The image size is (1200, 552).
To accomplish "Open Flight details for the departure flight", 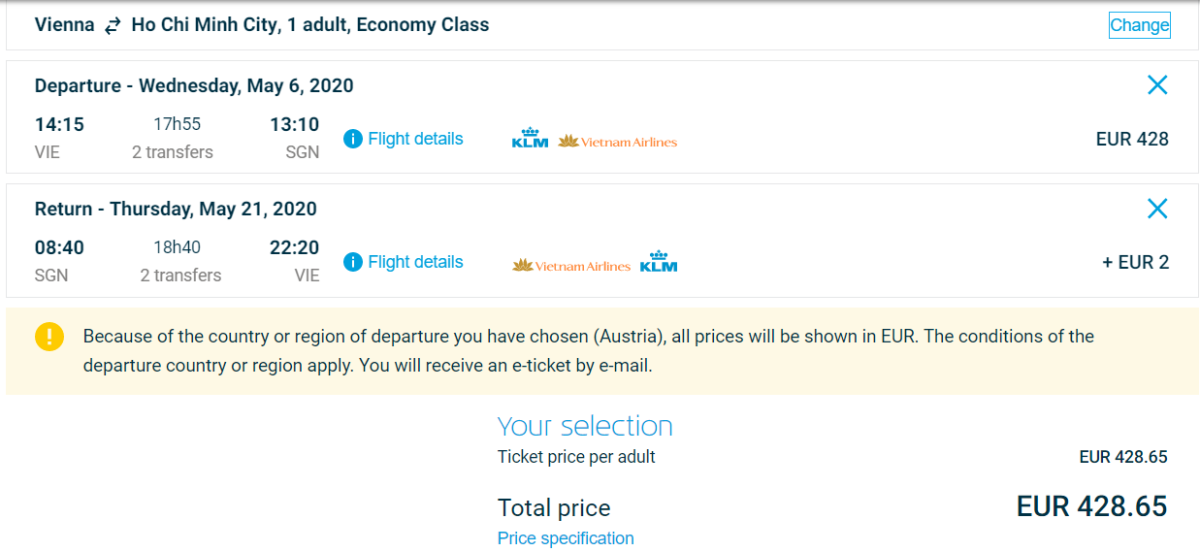I will (415, 139).
